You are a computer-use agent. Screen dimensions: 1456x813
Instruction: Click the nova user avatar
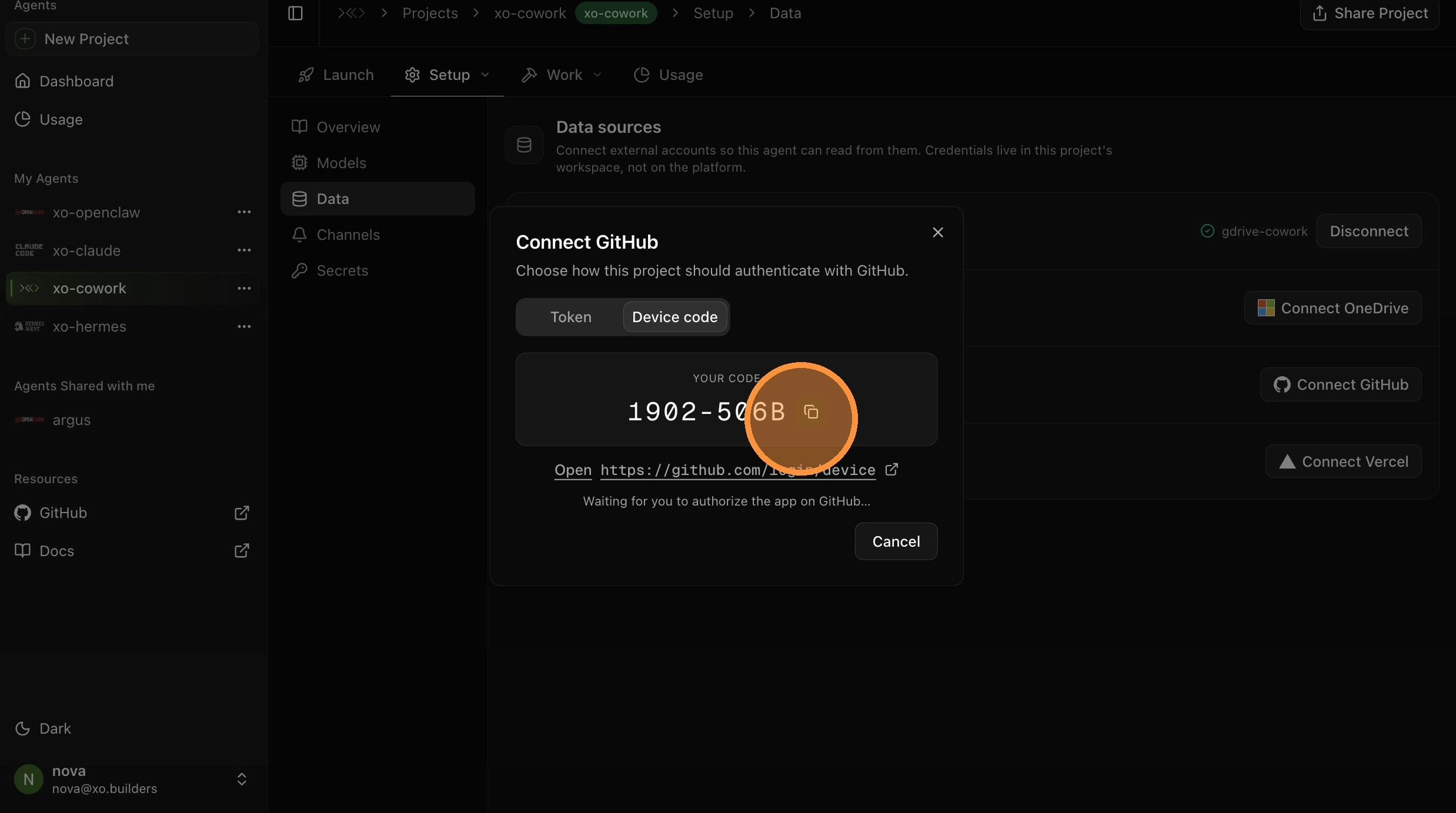pyautogui.click(x=28, y=779)
